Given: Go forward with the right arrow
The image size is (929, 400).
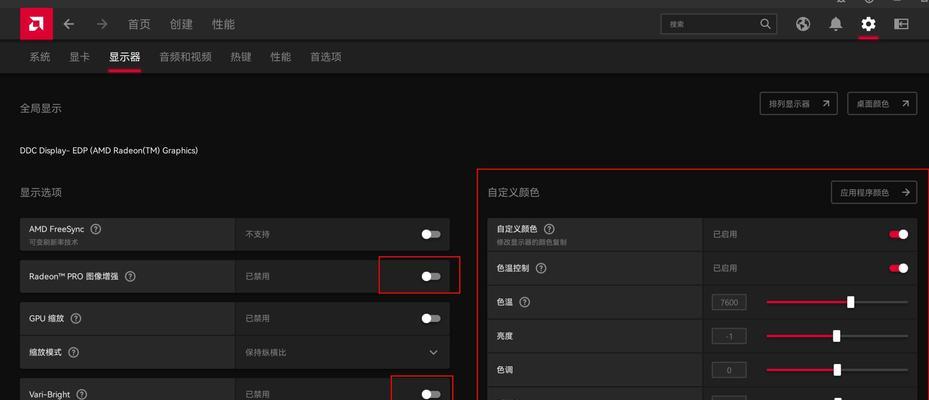Looking at the screenshot, I should [x=102, y=24].
